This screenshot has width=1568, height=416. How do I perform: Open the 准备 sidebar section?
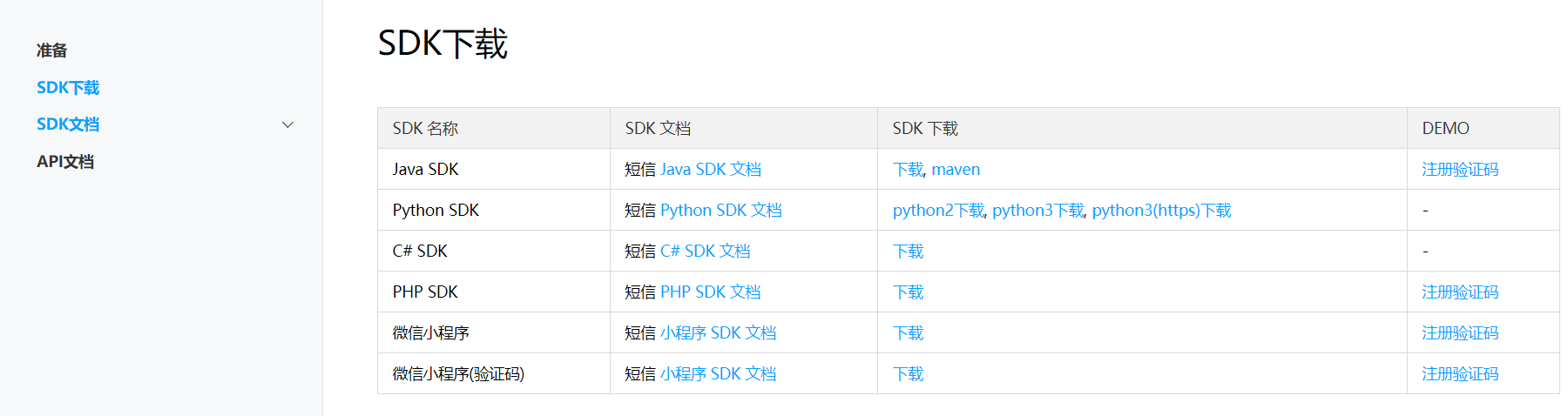pos(52,50)
